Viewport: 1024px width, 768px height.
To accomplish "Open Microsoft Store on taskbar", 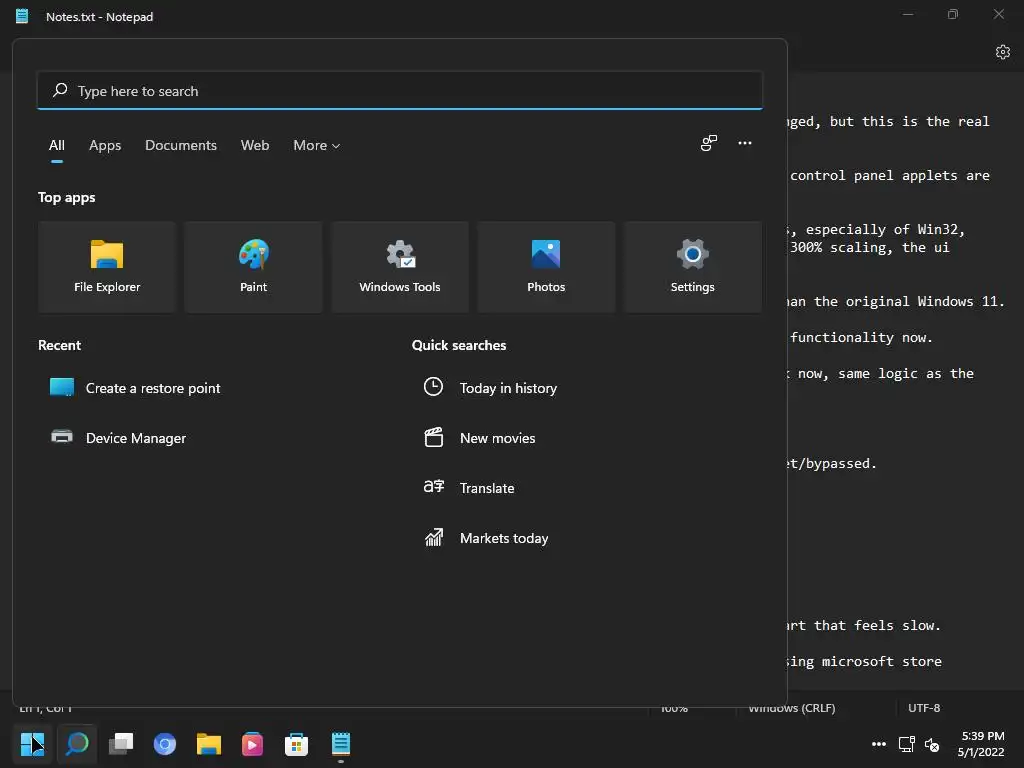I will point(296,744).
